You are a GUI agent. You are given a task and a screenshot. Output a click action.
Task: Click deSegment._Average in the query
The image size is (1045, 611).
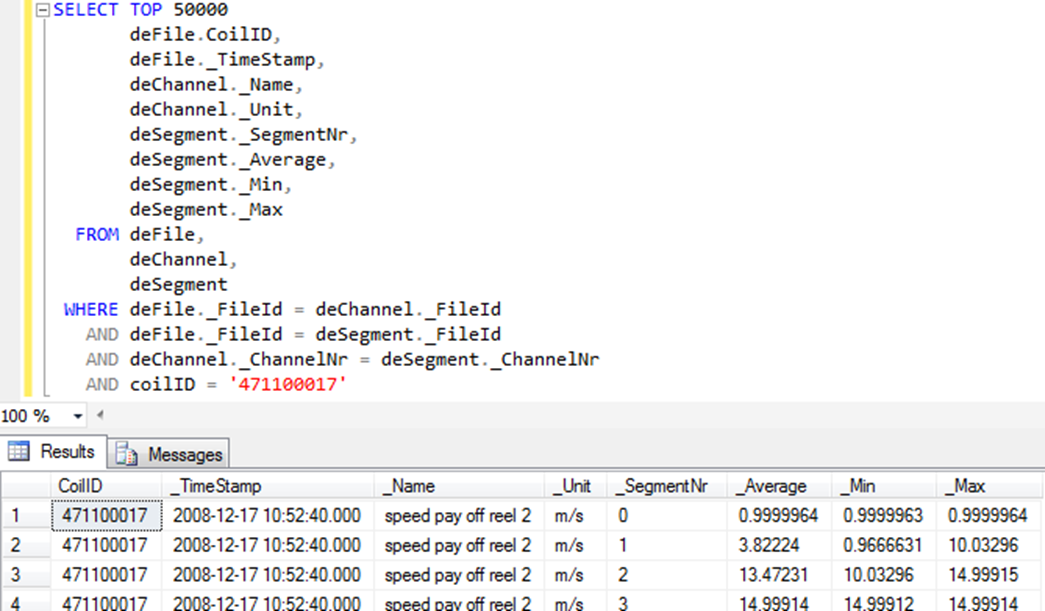pyautogui.click(x=228, y=160)
